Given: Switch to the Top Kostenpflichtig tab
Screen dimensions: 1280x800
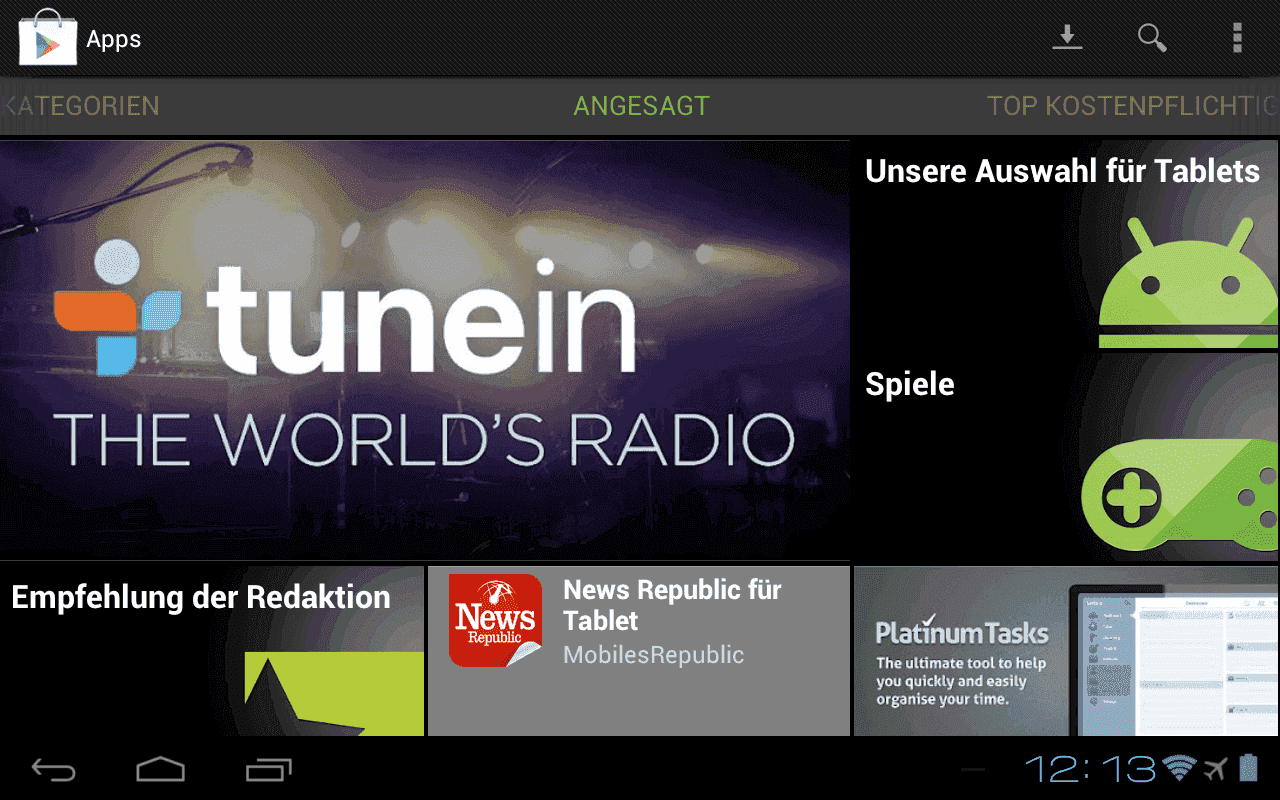Looking at the screenshot, I should tap(1130, 106).
